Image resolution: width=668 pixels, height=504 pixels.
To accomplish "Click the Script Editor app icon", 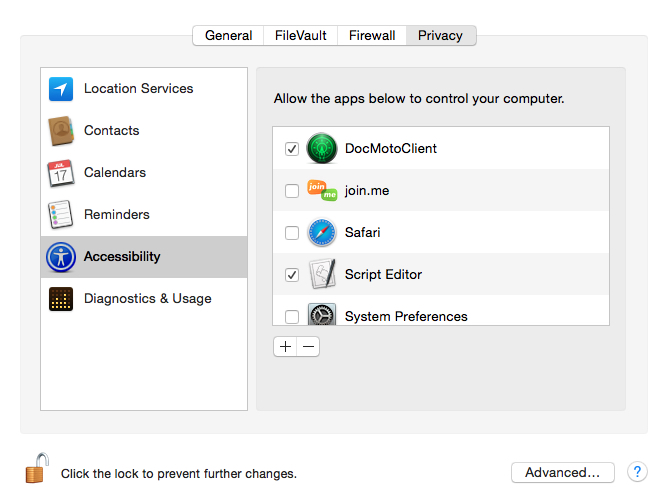I will (x=322, y=274).
